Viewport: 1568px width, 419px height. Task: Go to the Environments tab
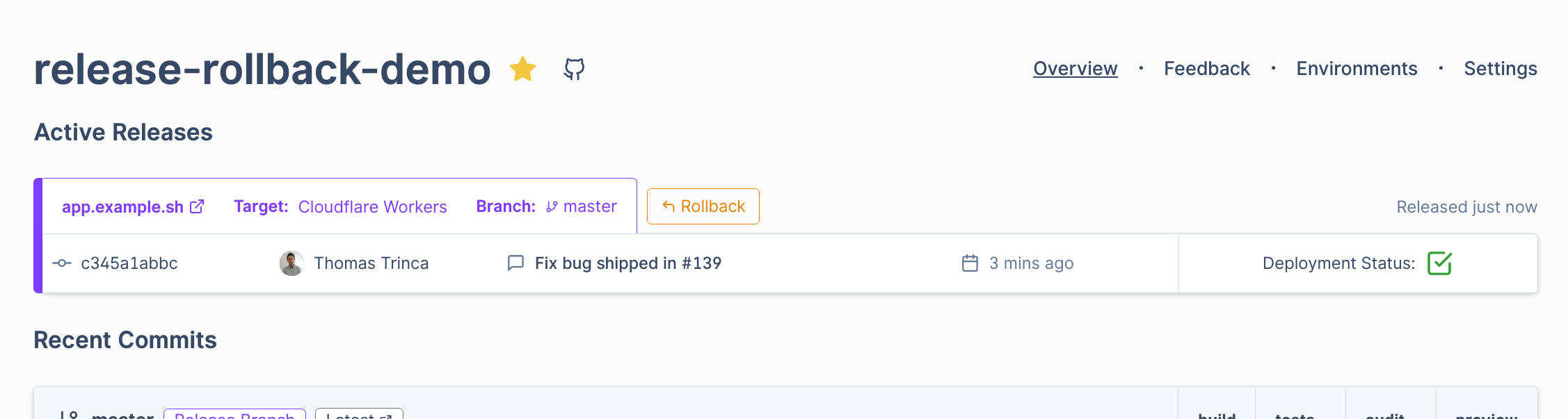click(x=1357, y=69)
